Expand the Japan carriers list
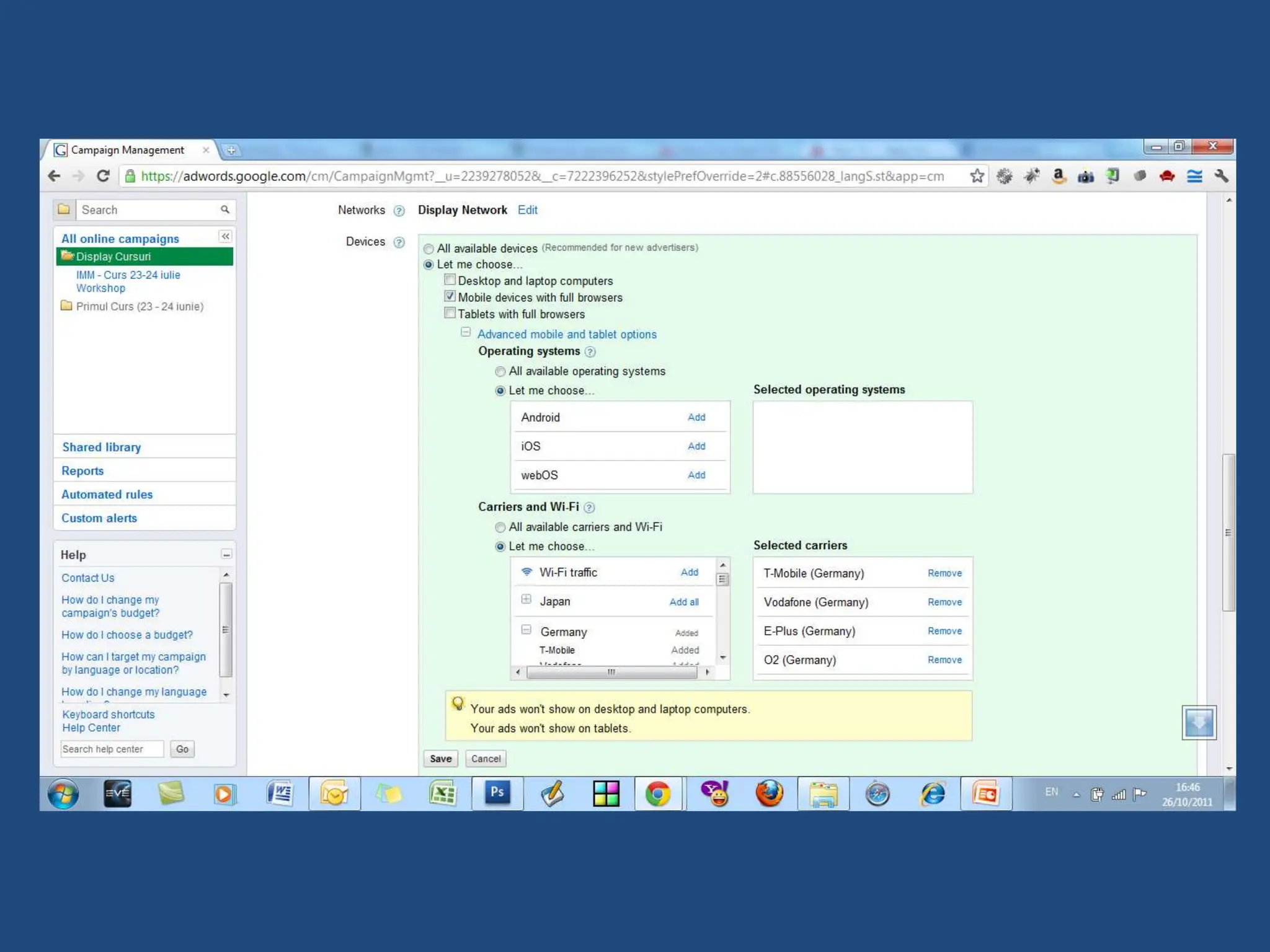Image resolution: width=1270 pixels, height=952 pixels. [526, 599]
